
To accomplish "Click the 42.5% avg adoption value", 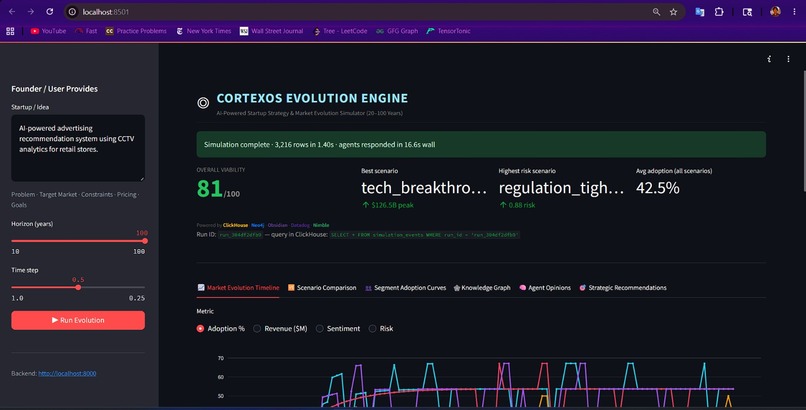I will coord(657,188).
